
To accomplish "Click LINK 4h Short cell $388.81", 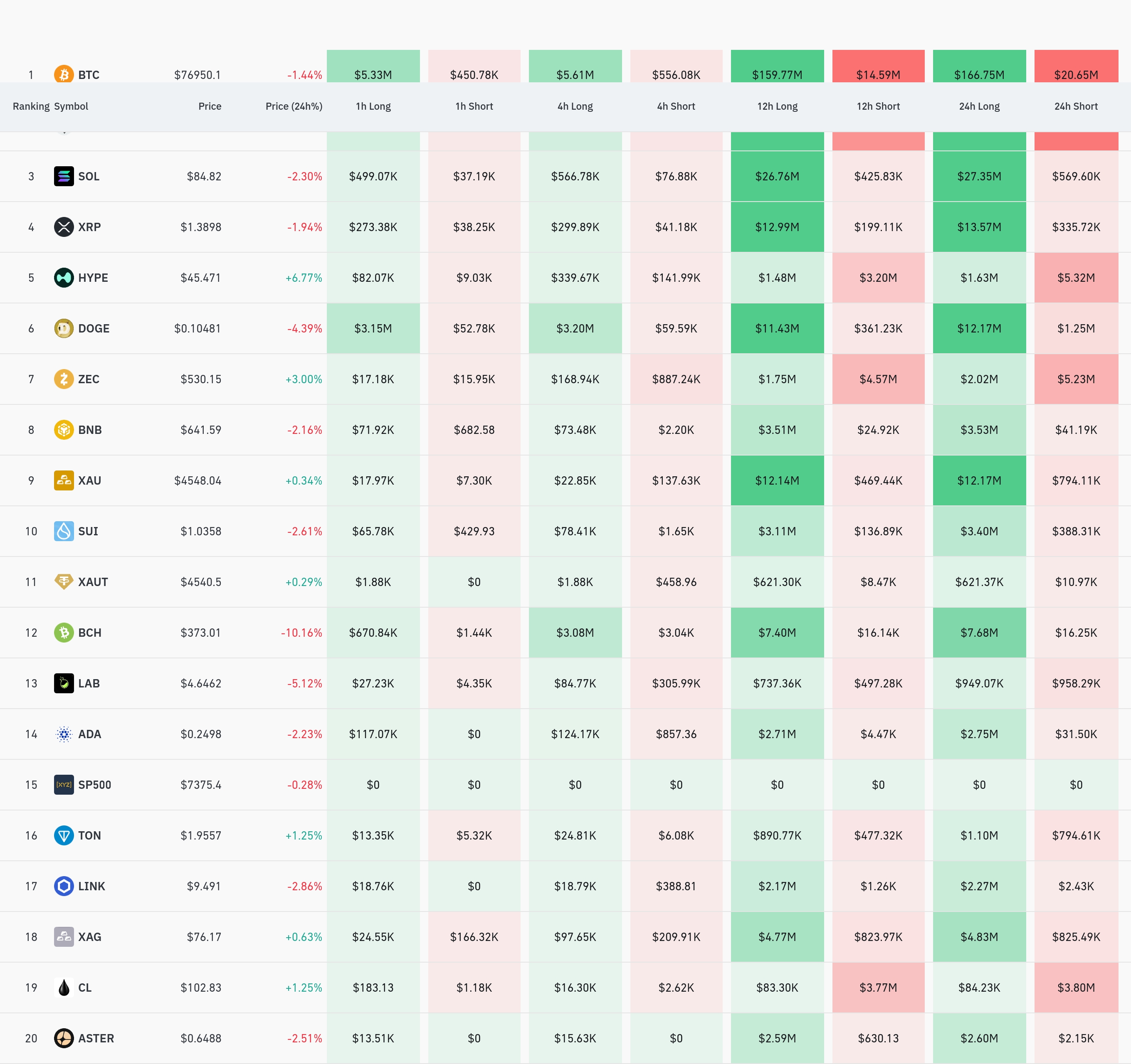I will click(x=677, y=886).
